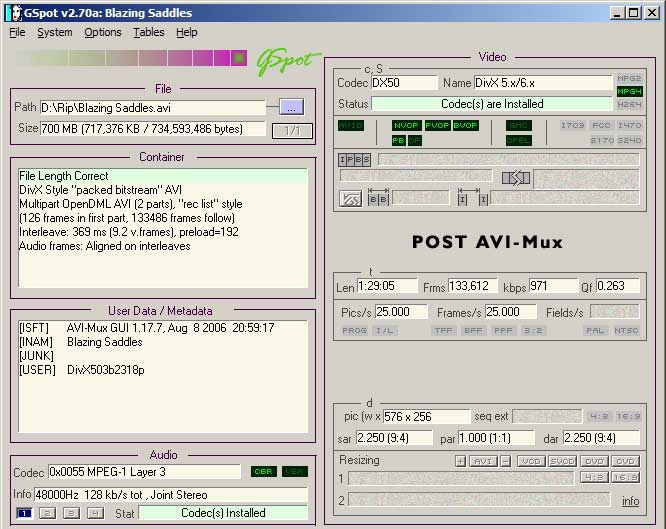Toggle the PAL indicator
Screen dimensions: 666x529
coord(595,331)
